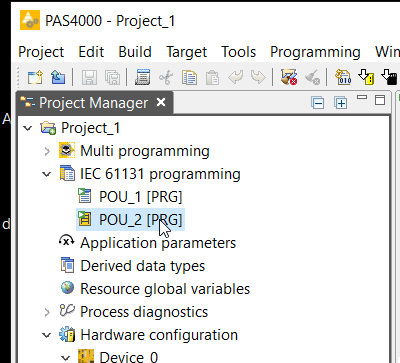Viewport: 400px width, 363px height.
Task: Open the Tools menu
Action: pyautogui.click(x=239, y=52)
